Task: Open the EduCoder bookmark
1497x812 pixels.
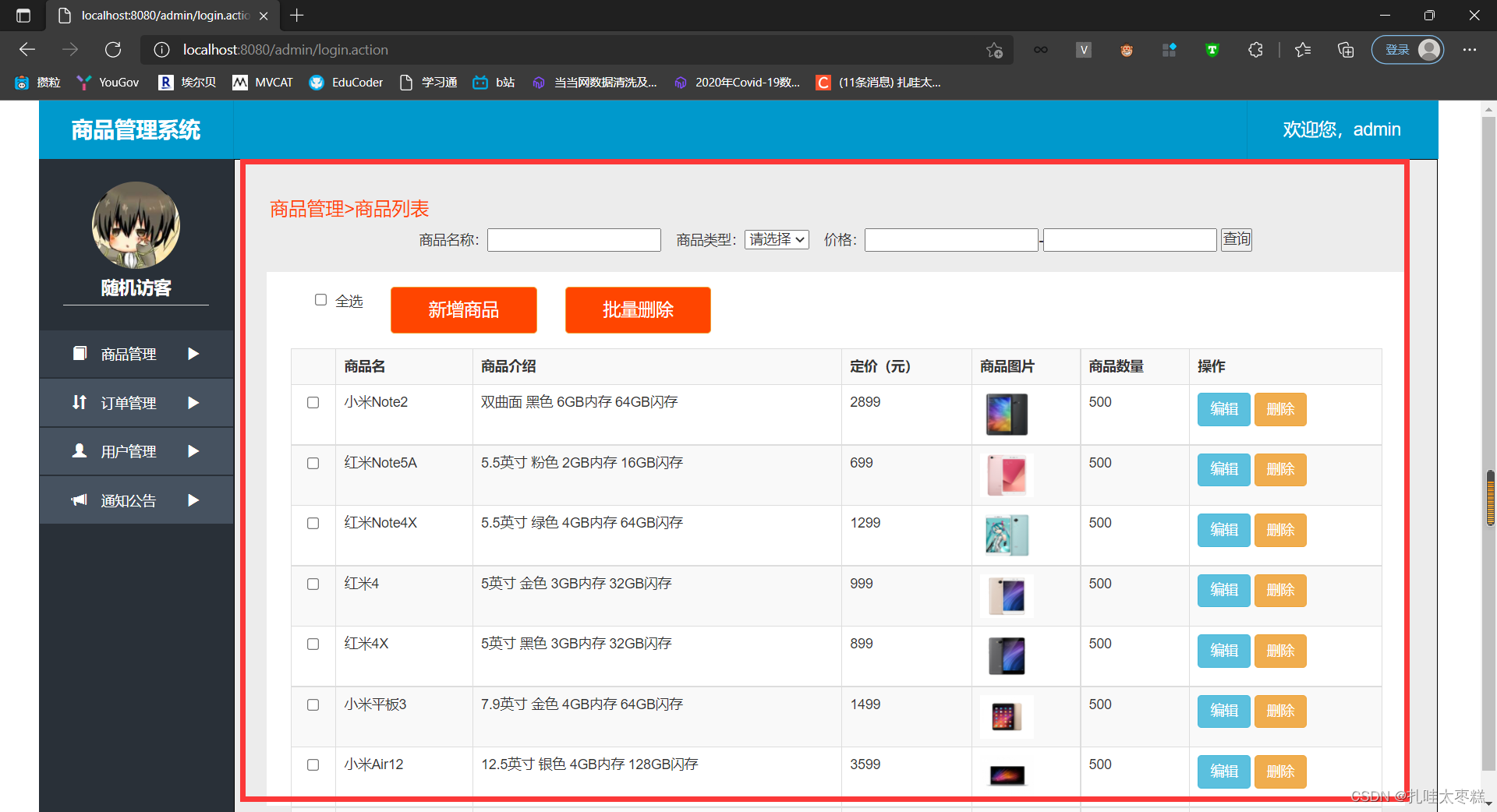Action: pyautogui.click(x=346, y=83)
